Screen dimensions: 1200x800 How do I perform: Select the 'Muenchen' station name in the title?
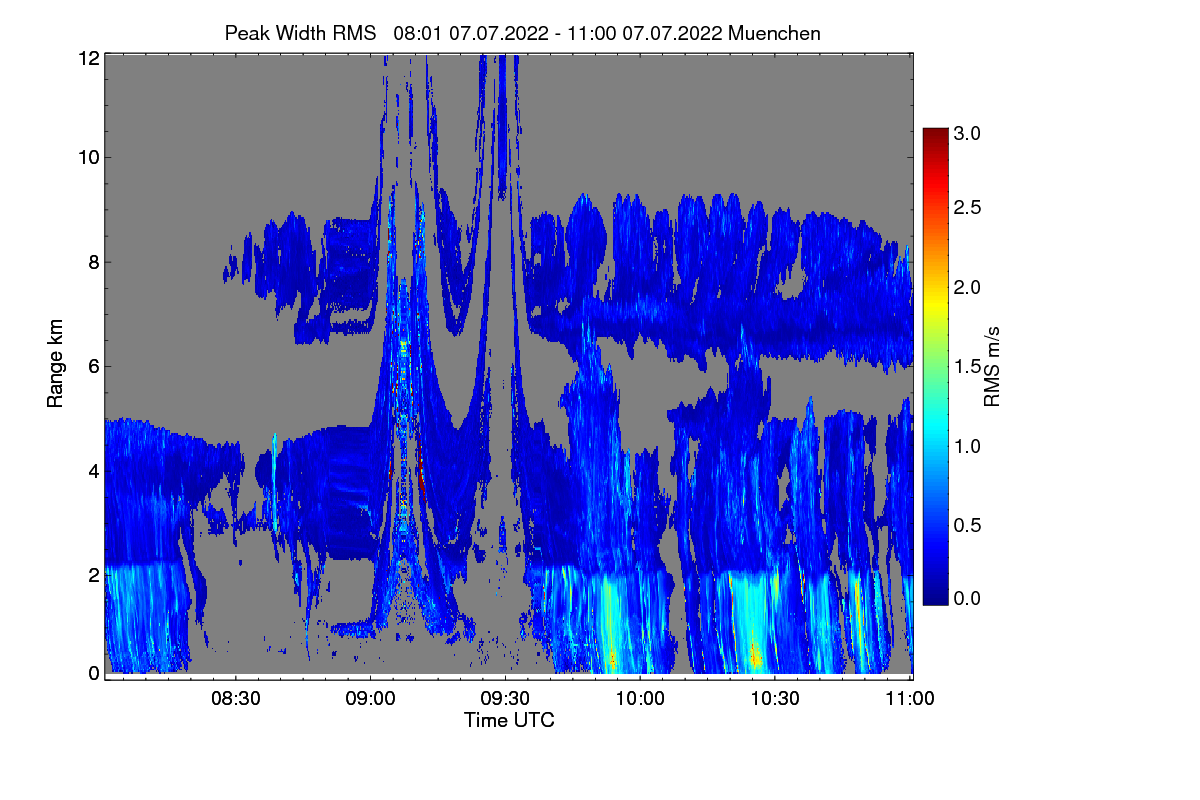(775, 33)
